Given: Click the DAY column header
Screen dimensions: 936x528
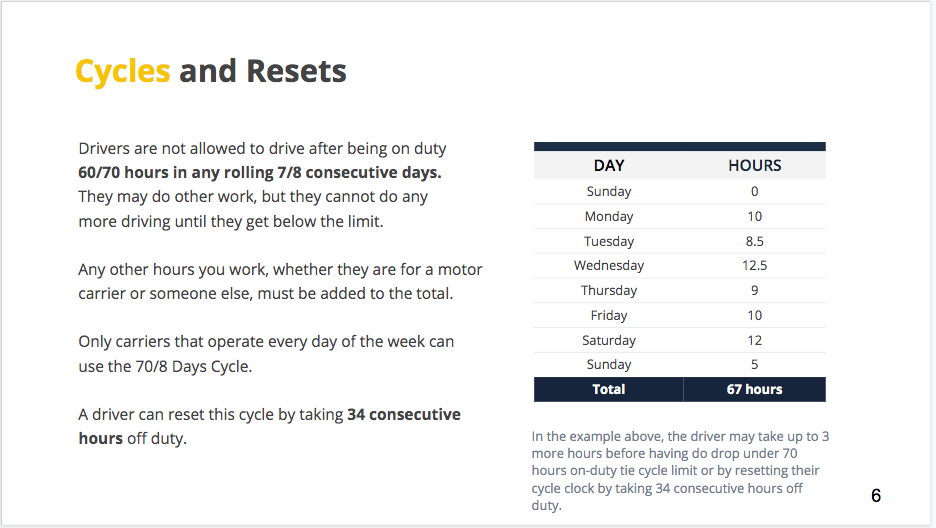Looking at the screenshot, I should (609, 165).
